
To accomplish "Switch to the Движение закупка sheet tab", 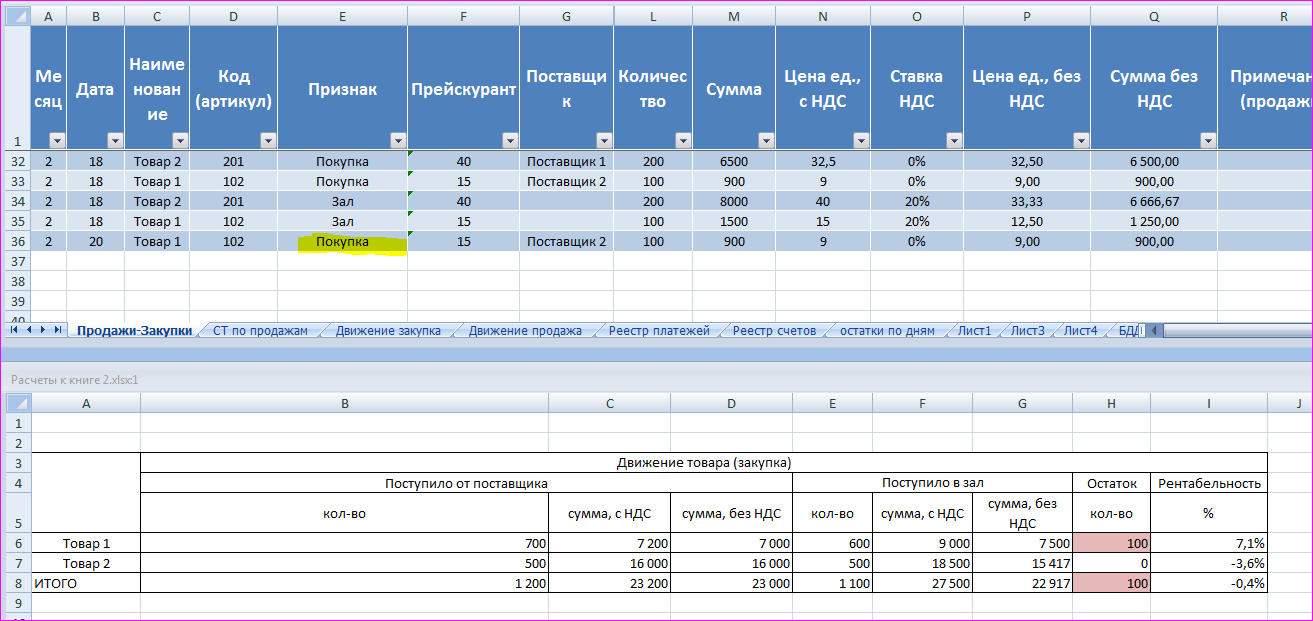I will pos(388,331).
